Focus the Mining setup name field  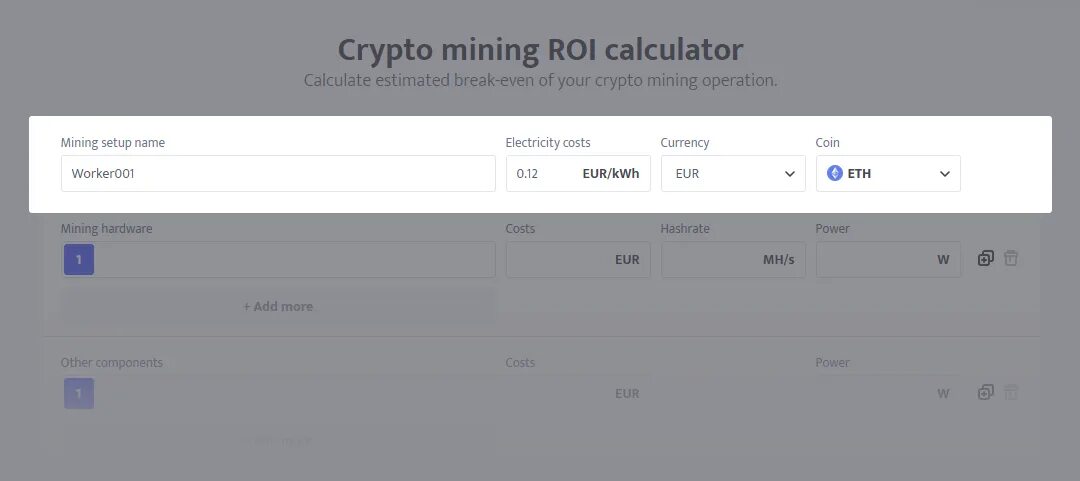coord(278,173)
